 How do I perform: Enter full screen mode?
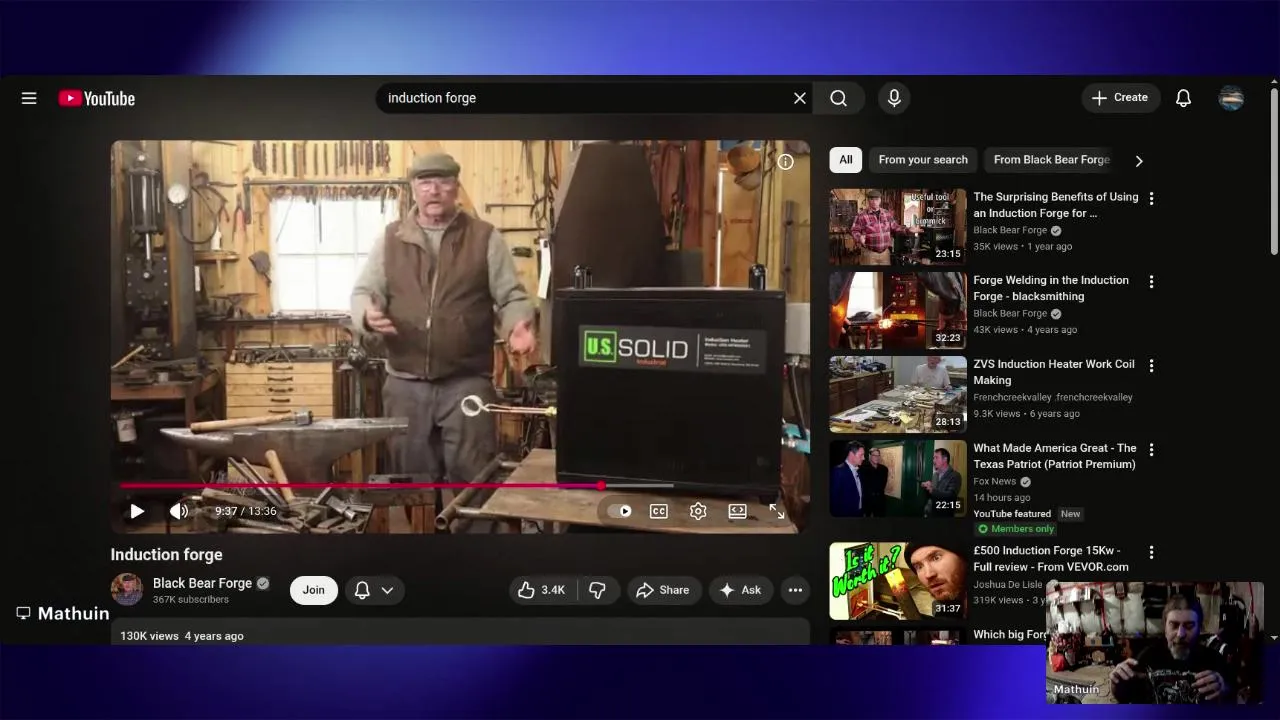point(777,511)
